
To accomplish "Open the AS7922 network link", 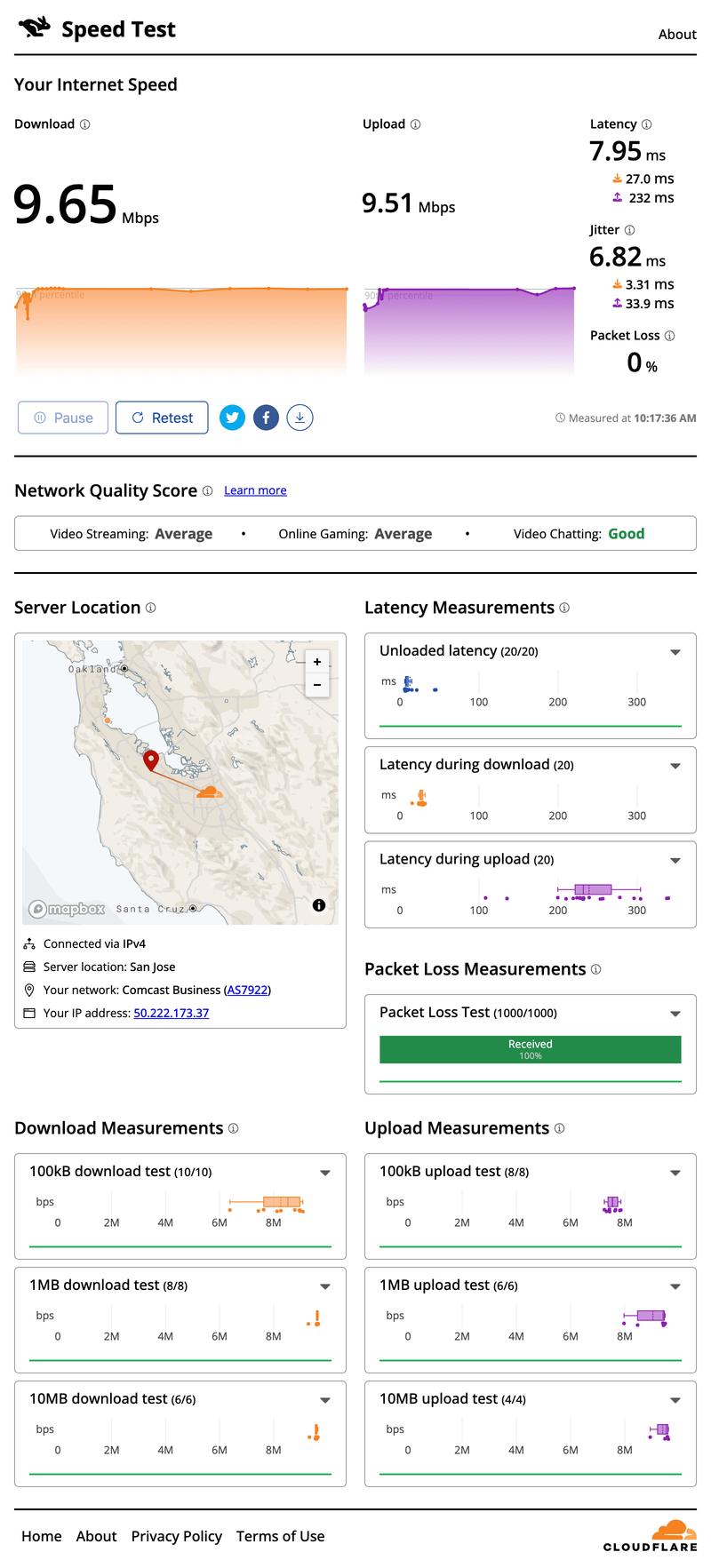I will tap(247, 990).
